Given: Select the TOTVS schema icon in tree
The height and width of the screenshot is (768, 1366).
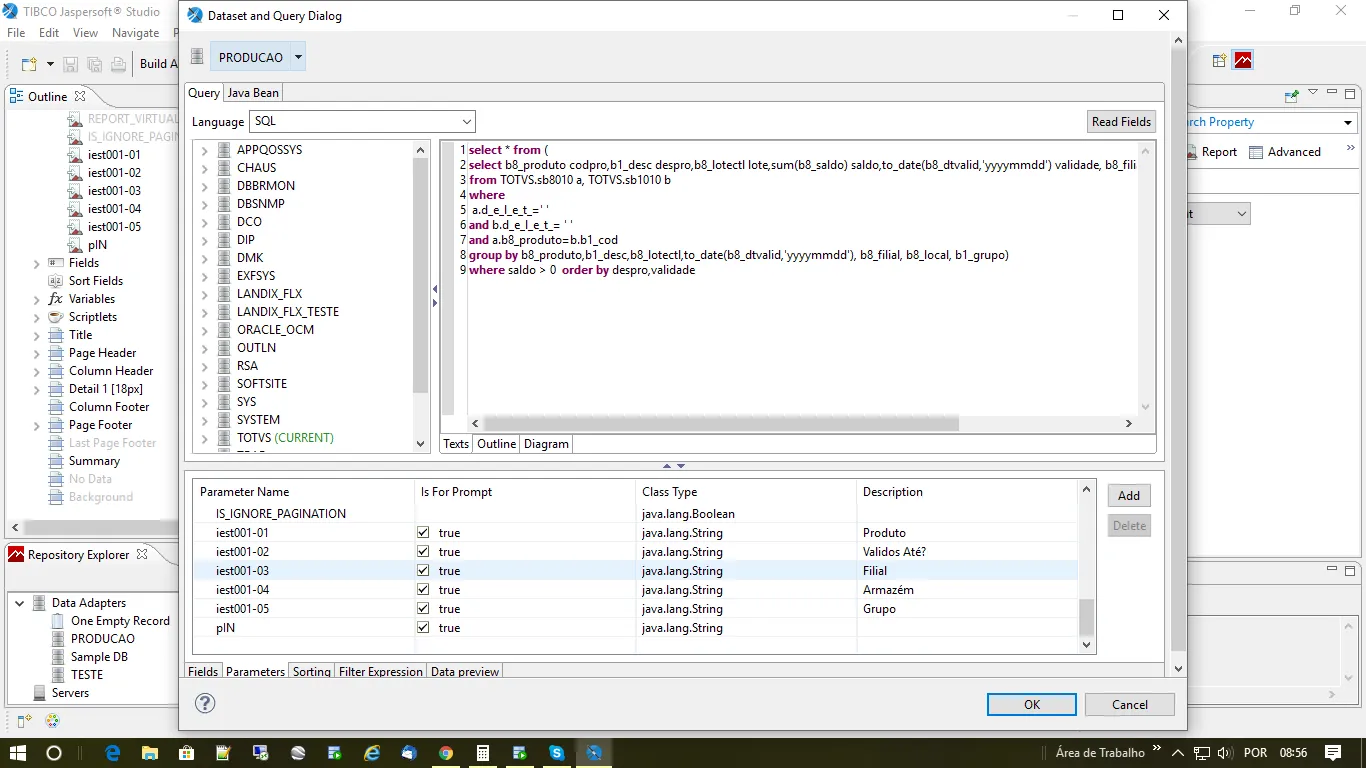Looking at the screenshot, I should pyautogui.click(x=224, y=438).
